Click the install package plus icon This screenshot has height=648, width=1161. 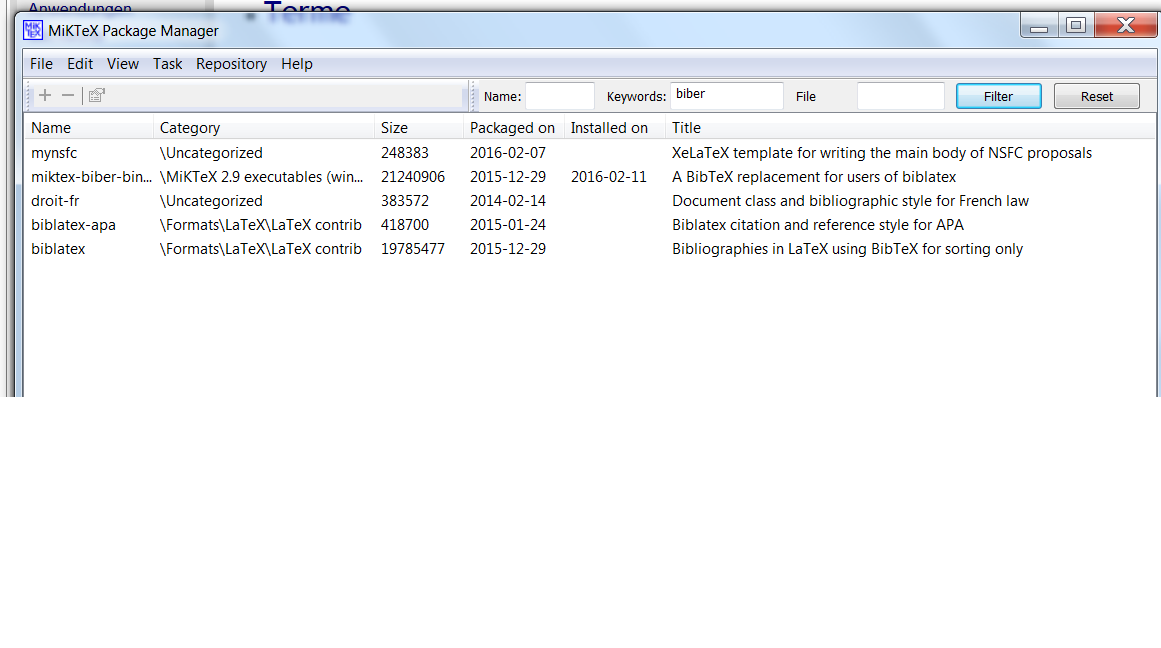point(45,96)
